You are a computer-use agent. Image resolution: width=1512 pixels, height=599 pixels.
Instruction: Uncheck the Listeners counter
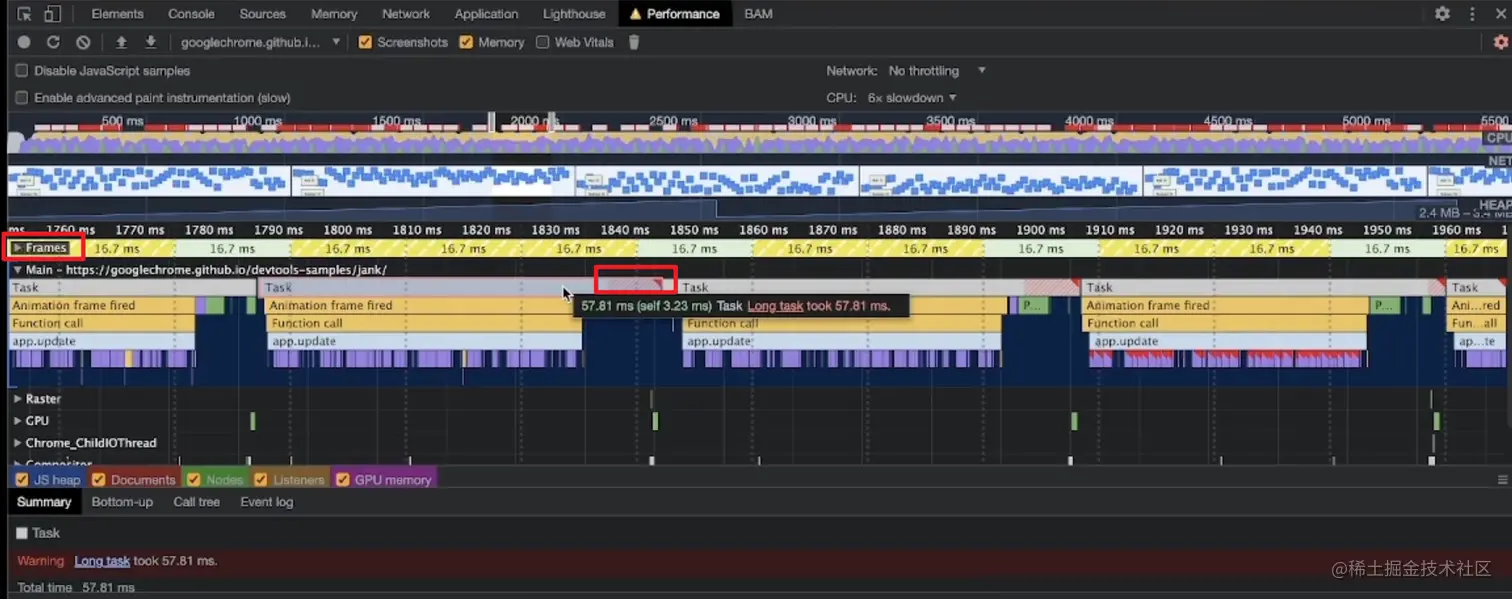(x=261, y=480)
